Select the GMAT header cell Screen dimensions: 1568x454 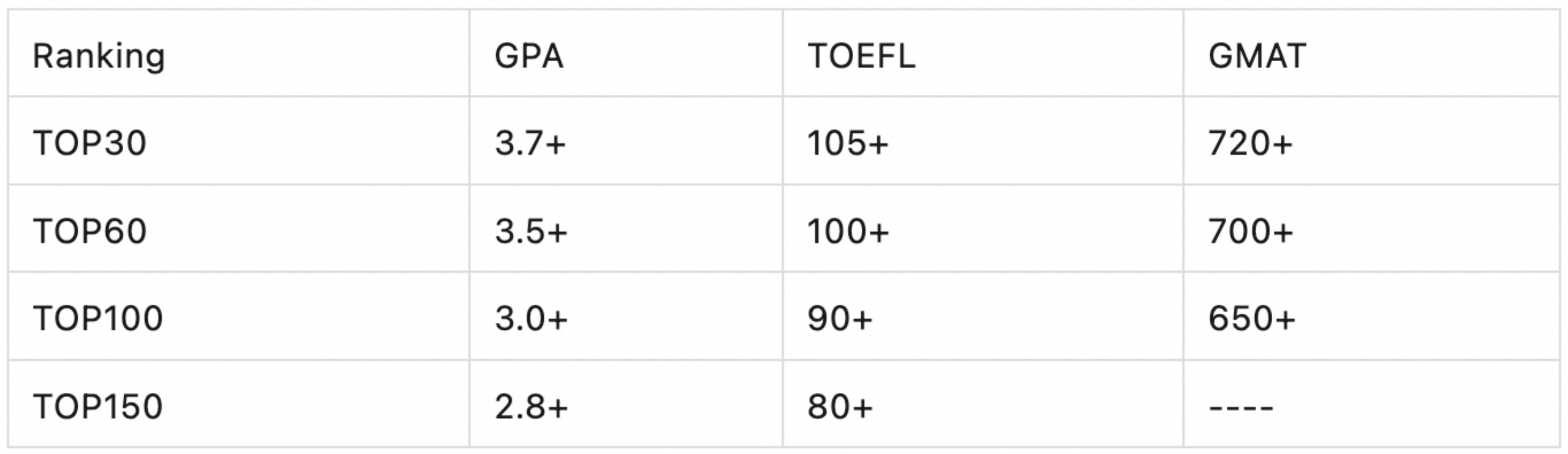point(1372,53)
